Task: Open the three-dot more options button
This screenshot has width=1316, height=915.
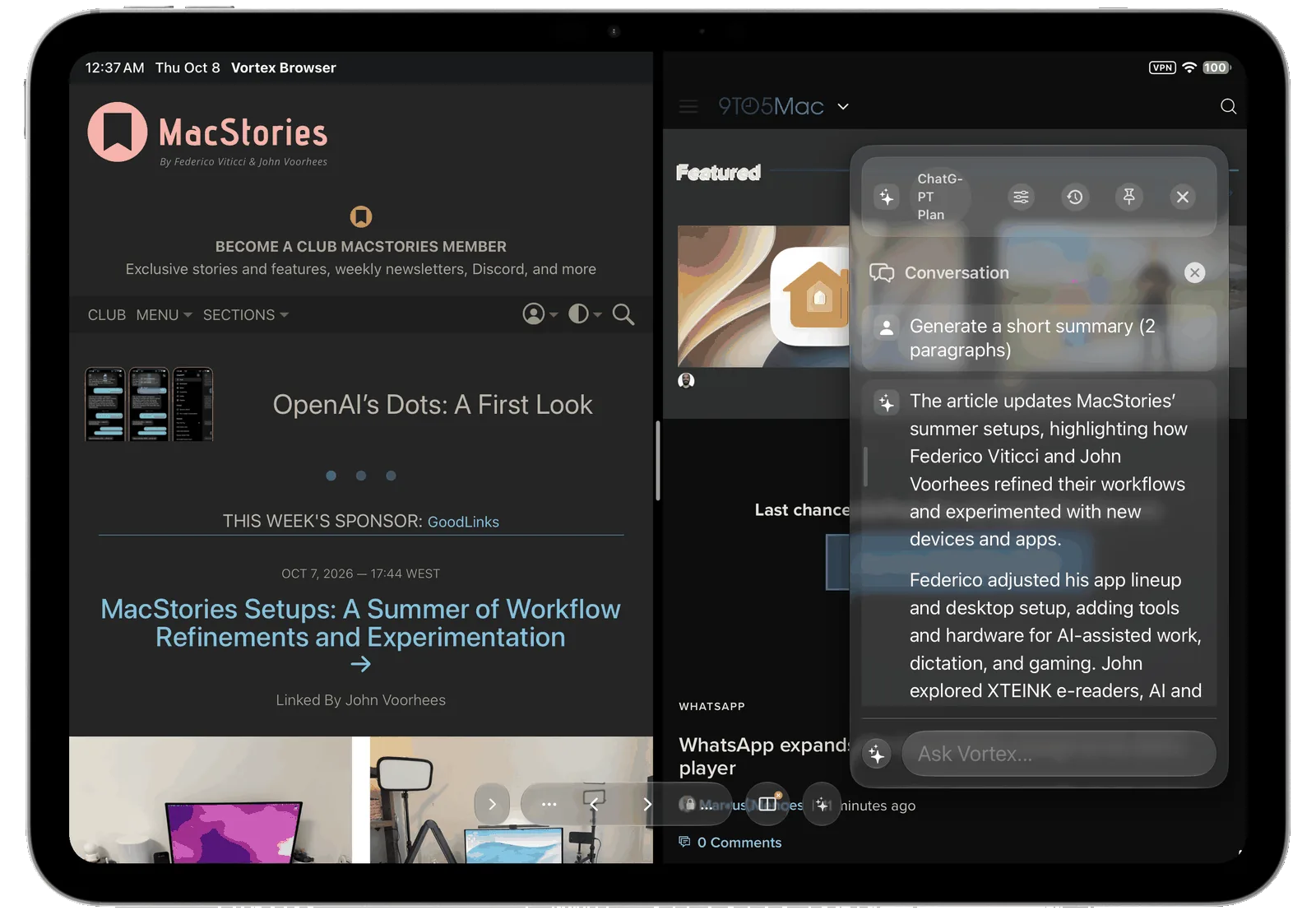Action: tap(549, 804)
